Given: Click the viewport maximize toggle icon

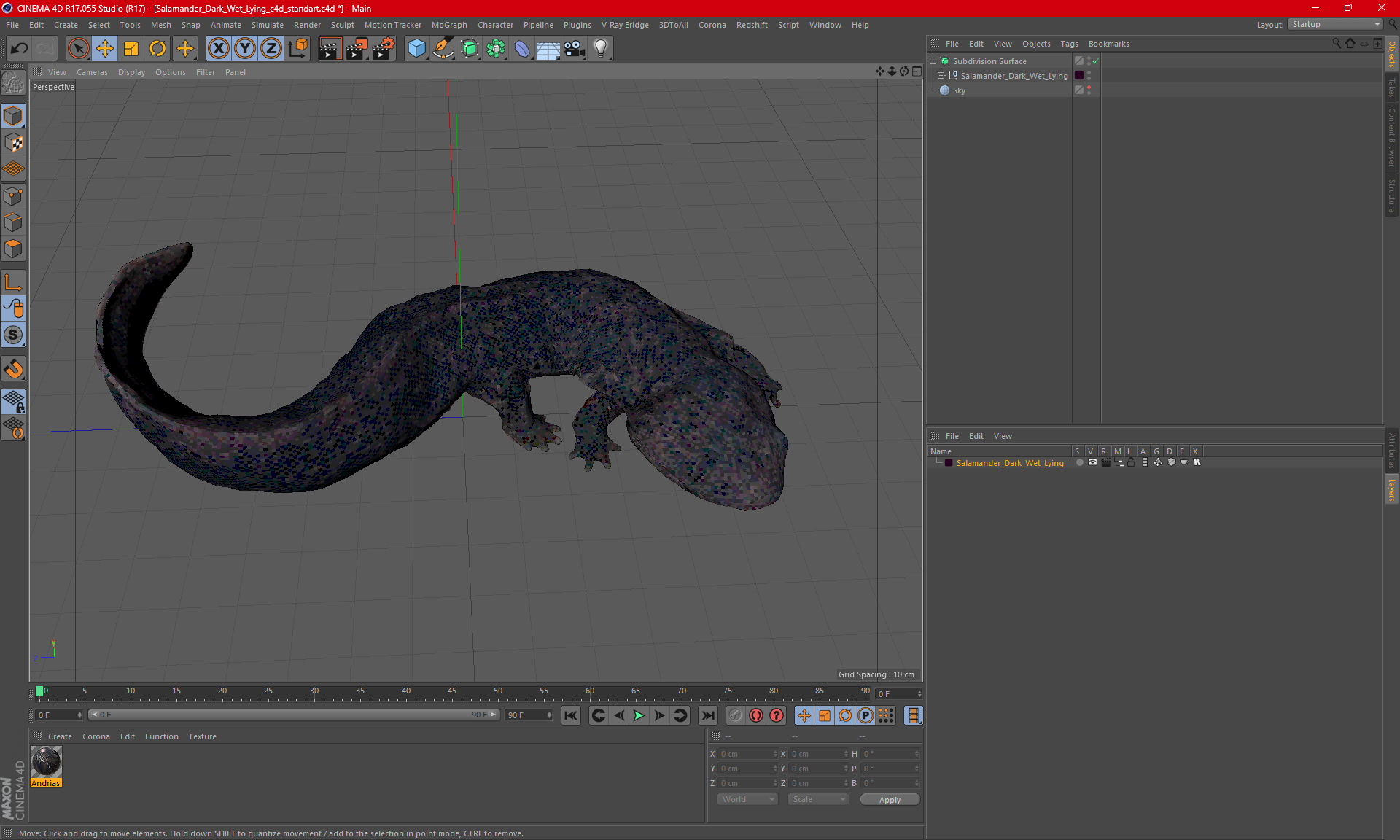Looking at the screenshot, I should (x=917, y=71).
